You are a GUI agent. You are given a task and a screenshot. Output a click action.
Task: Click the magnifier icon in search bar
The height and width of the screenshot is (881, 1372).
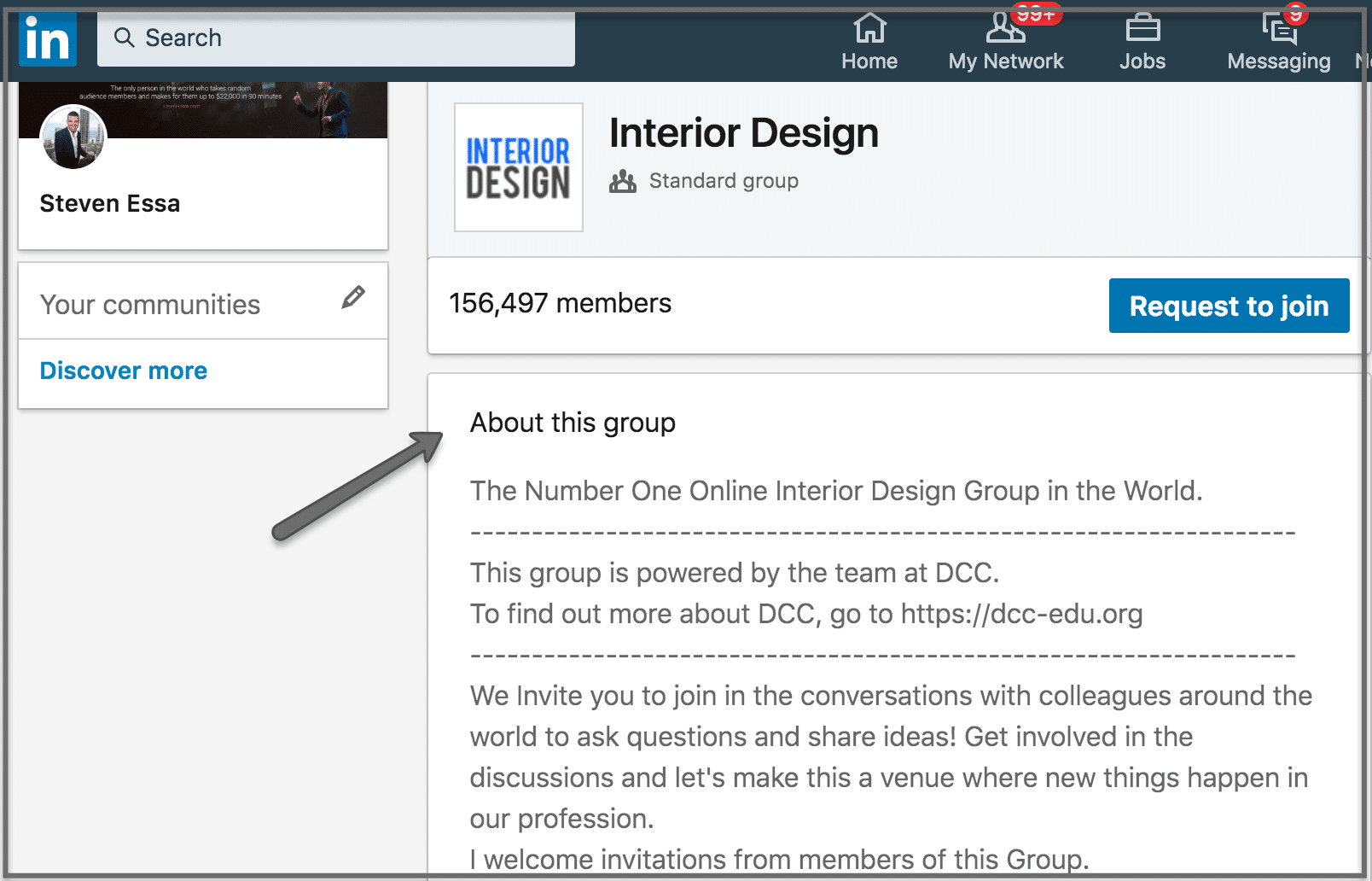[x=125, y=38]
